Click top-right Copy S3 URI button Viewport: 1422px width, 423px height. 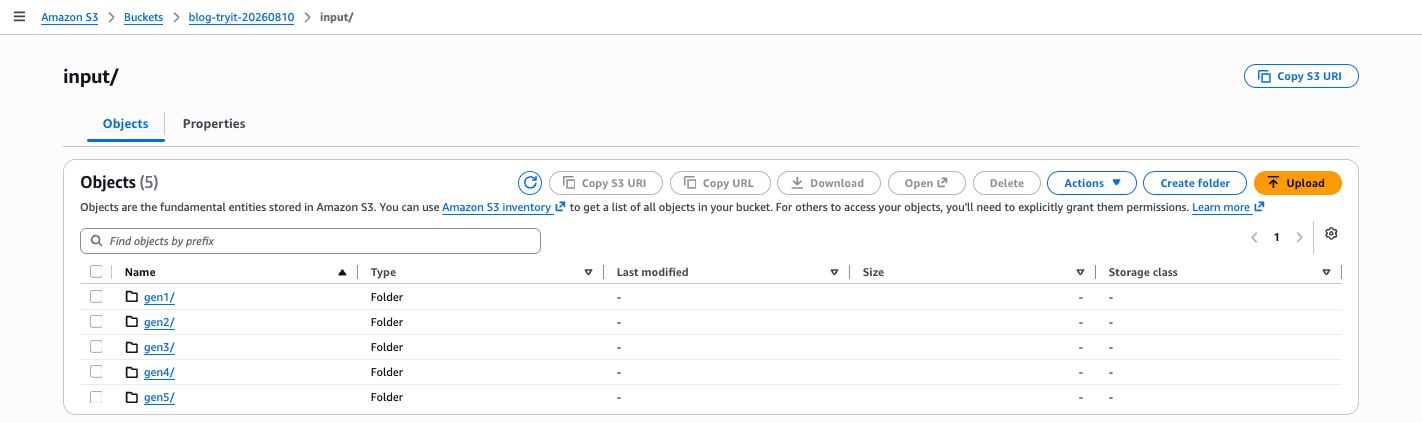click(x=1301, y=76)
